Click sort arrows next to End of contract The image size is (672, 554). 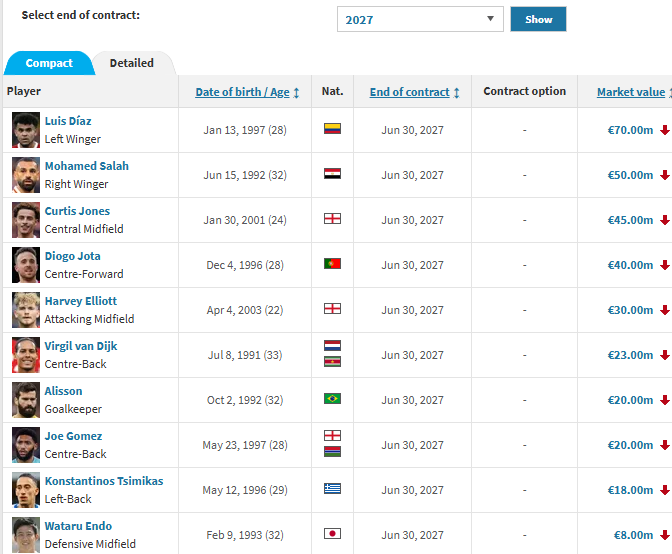456,93
